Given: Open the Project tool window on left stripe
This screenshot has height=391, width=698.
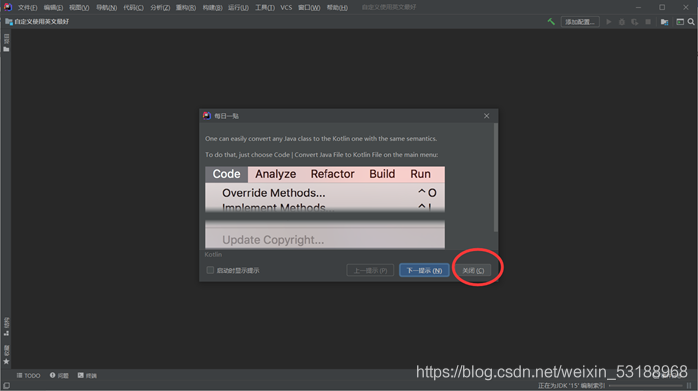Looking at the screenshot, I should tap(6, 43).
